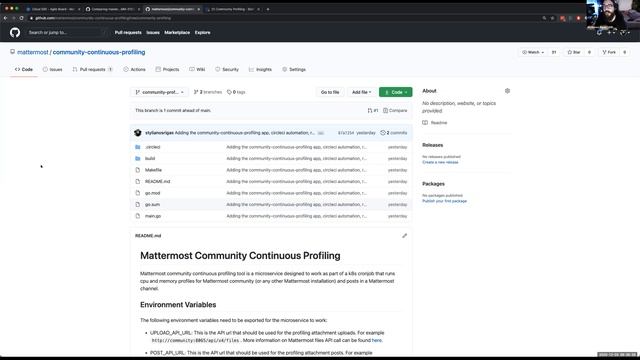640x360 pixels.
Task: Open the Releases heading link
Action: tap(432, 145)
